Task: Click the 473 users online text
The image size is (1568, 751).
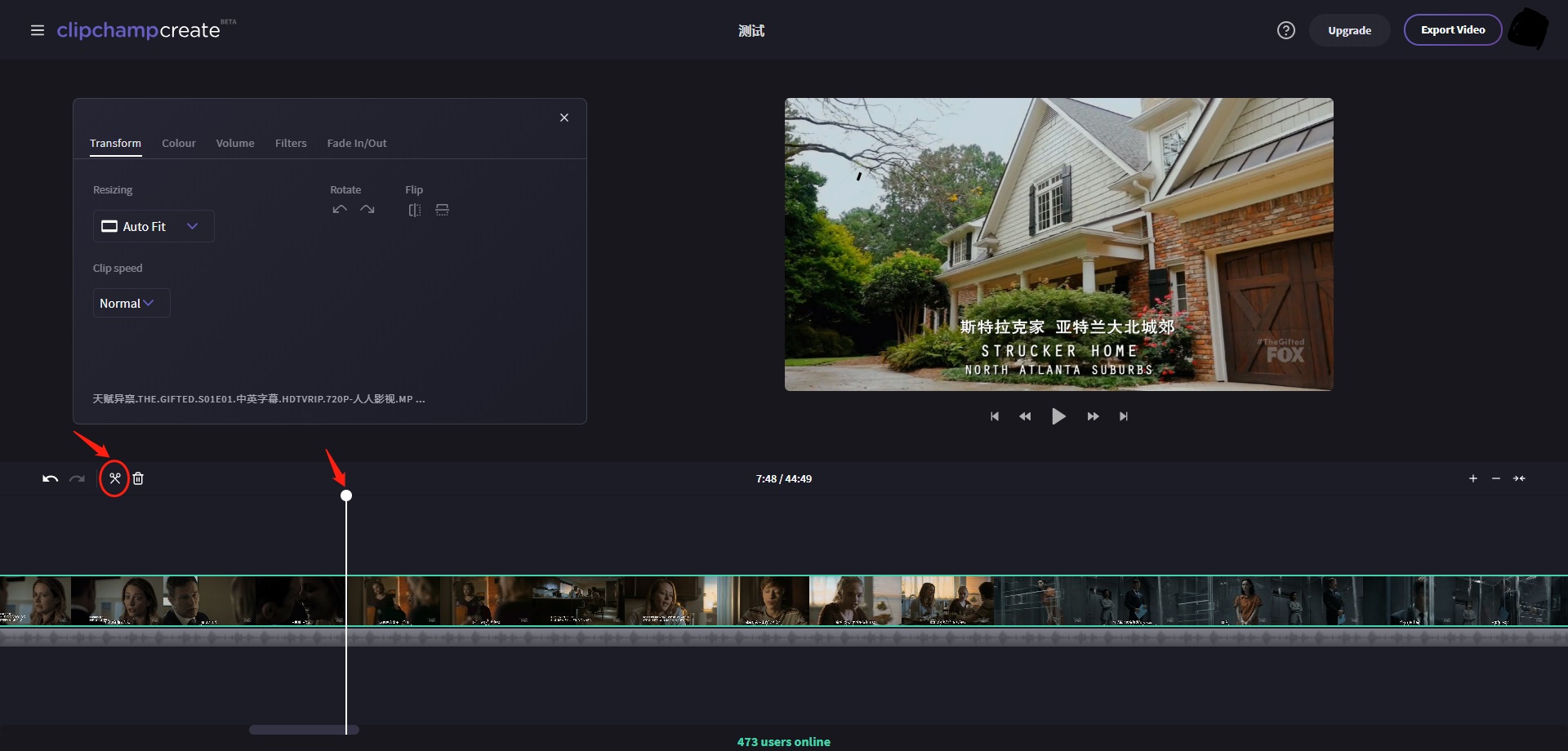Action: pyautogui.click(x=784, y=742)
